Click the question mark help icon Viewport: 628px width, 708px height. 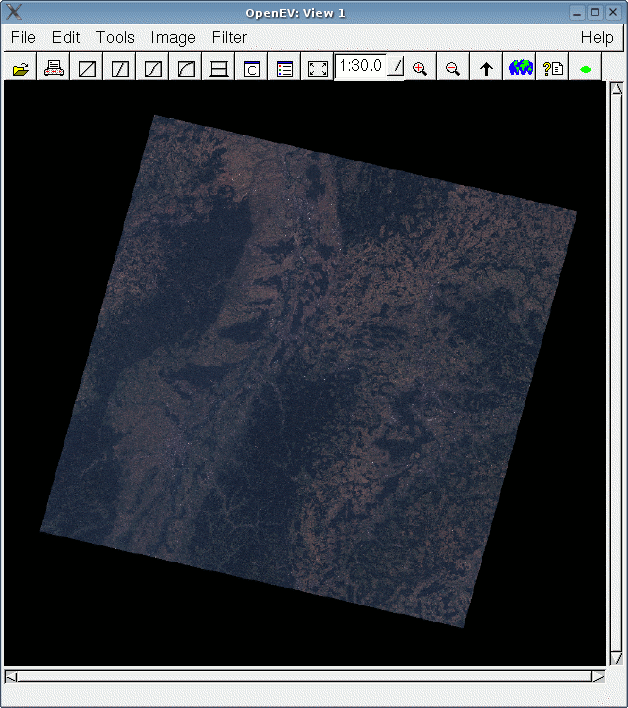pos(553,69)
